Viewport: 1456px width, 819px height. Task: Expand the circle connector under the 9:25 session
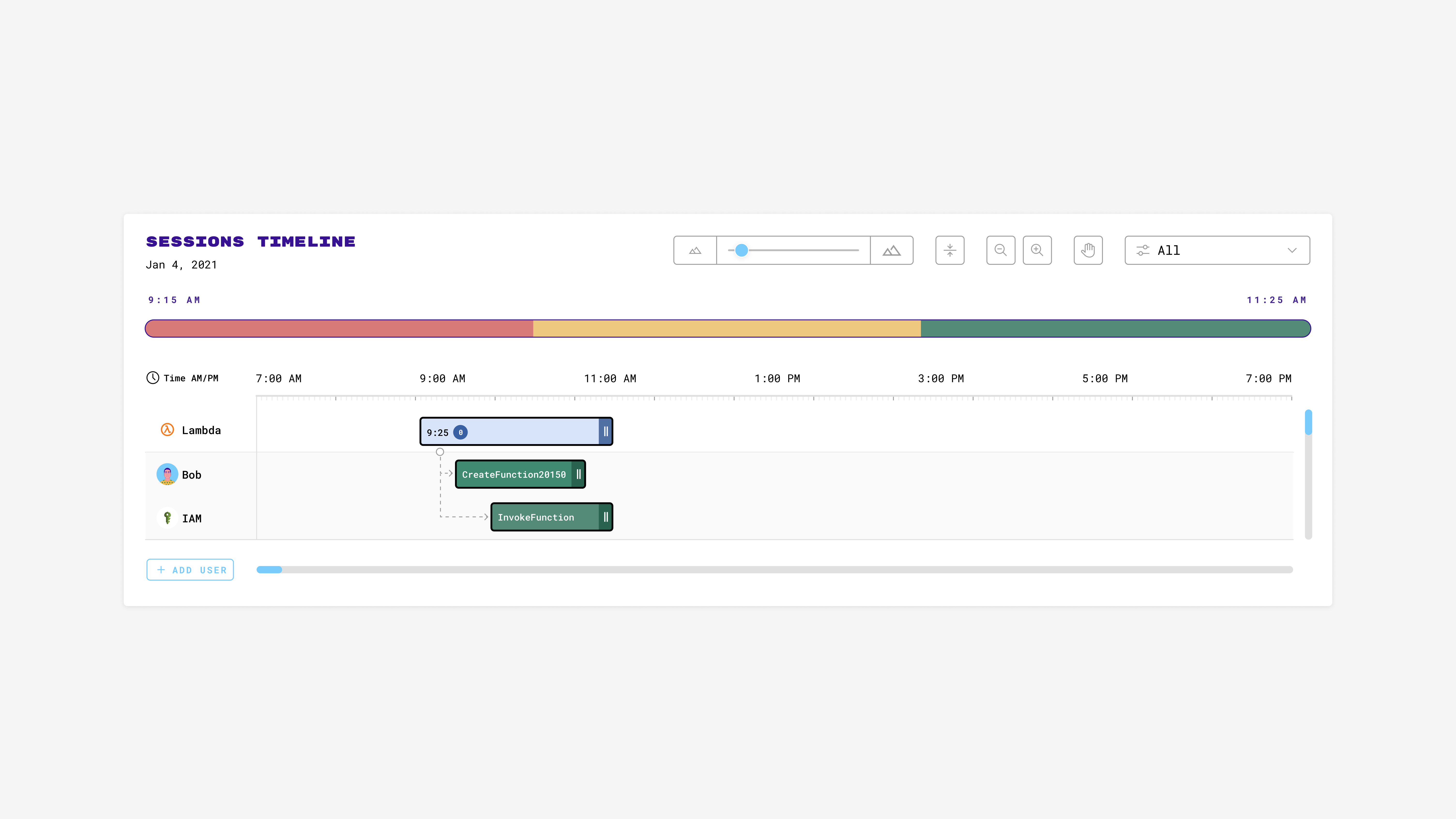click(440, 452)
